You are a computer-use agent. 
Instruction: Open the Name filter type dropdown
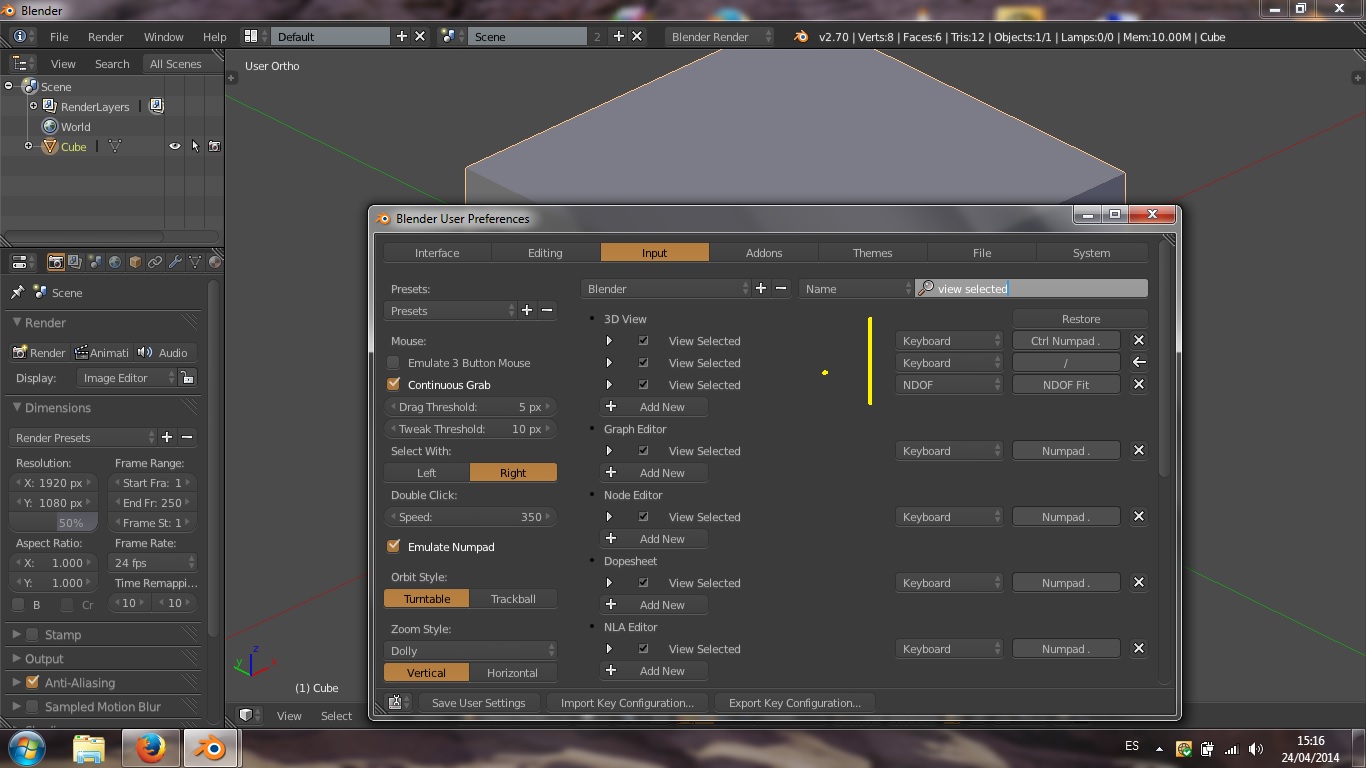(x=856, y=288)
